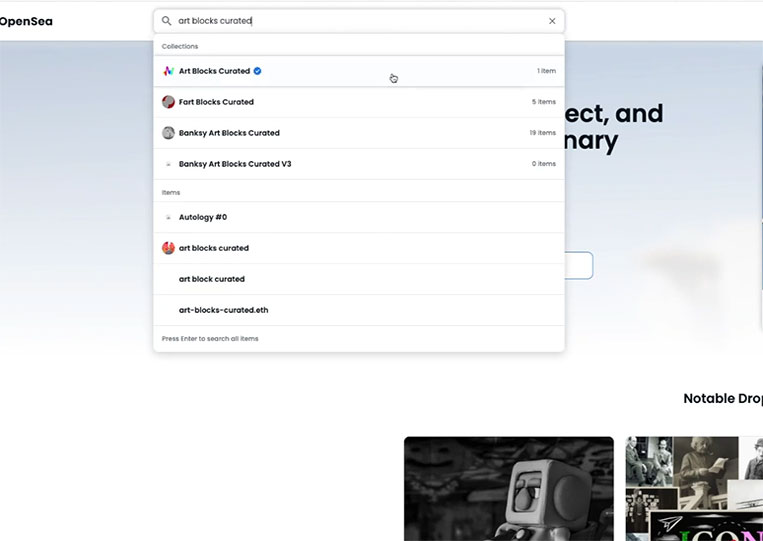This screenshot has width=763, height=541.
Task: Choose Banksy Art Blocks Curated result
Action: pos(359,133)
